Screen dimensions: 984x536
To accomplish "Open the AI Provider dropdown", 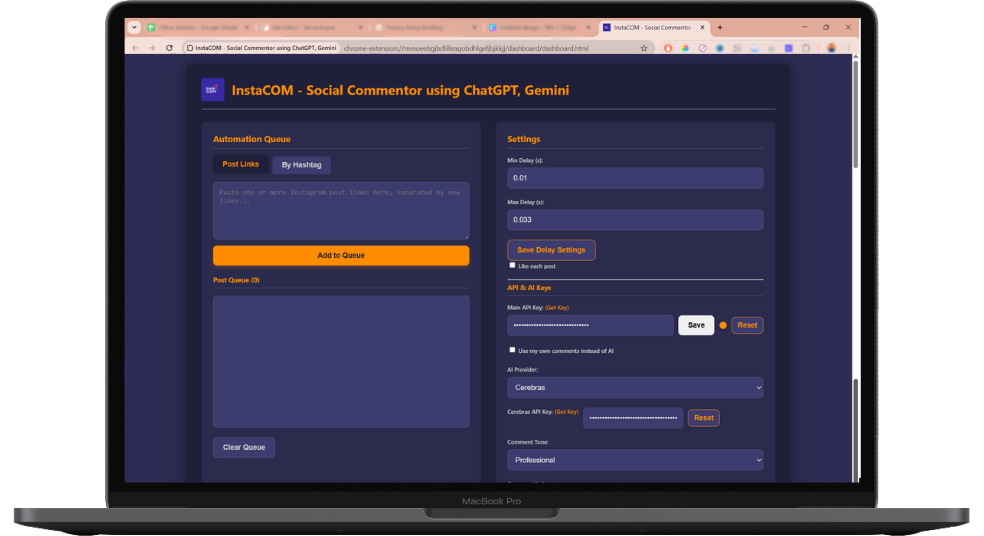I will (635, 387).
